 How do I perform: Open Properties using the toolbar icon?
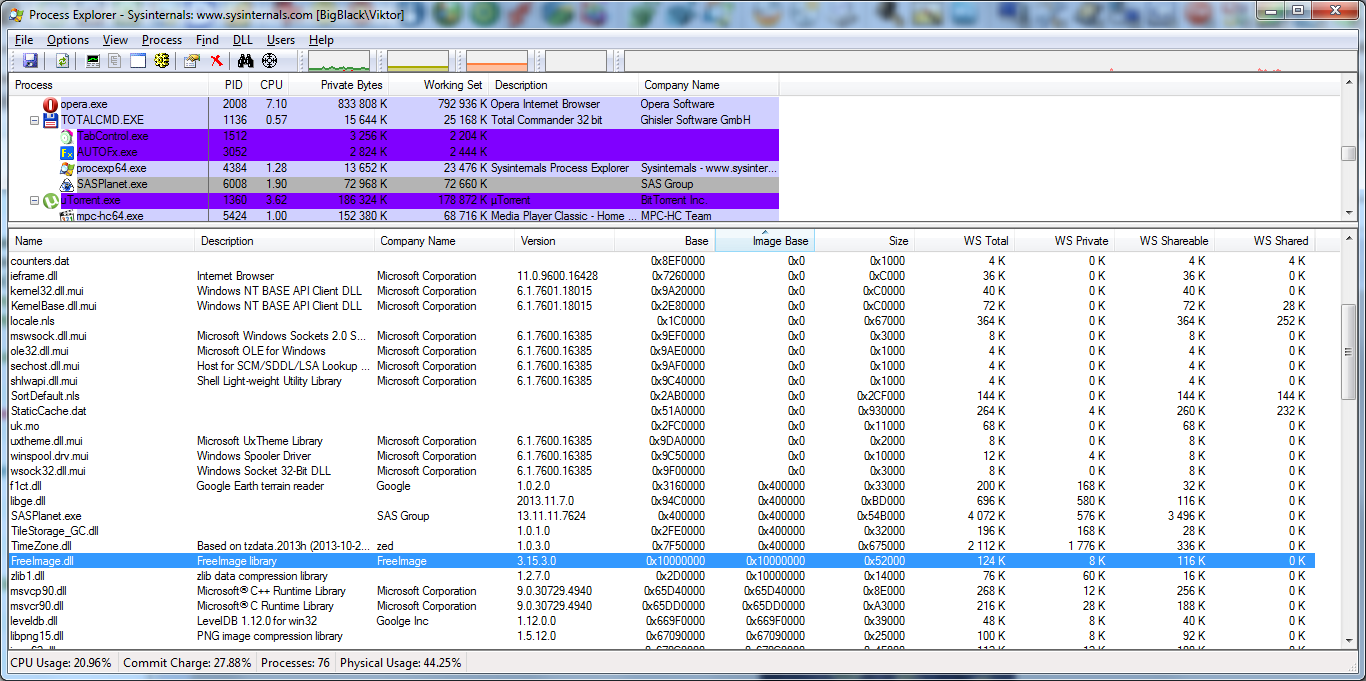(192, 61)
